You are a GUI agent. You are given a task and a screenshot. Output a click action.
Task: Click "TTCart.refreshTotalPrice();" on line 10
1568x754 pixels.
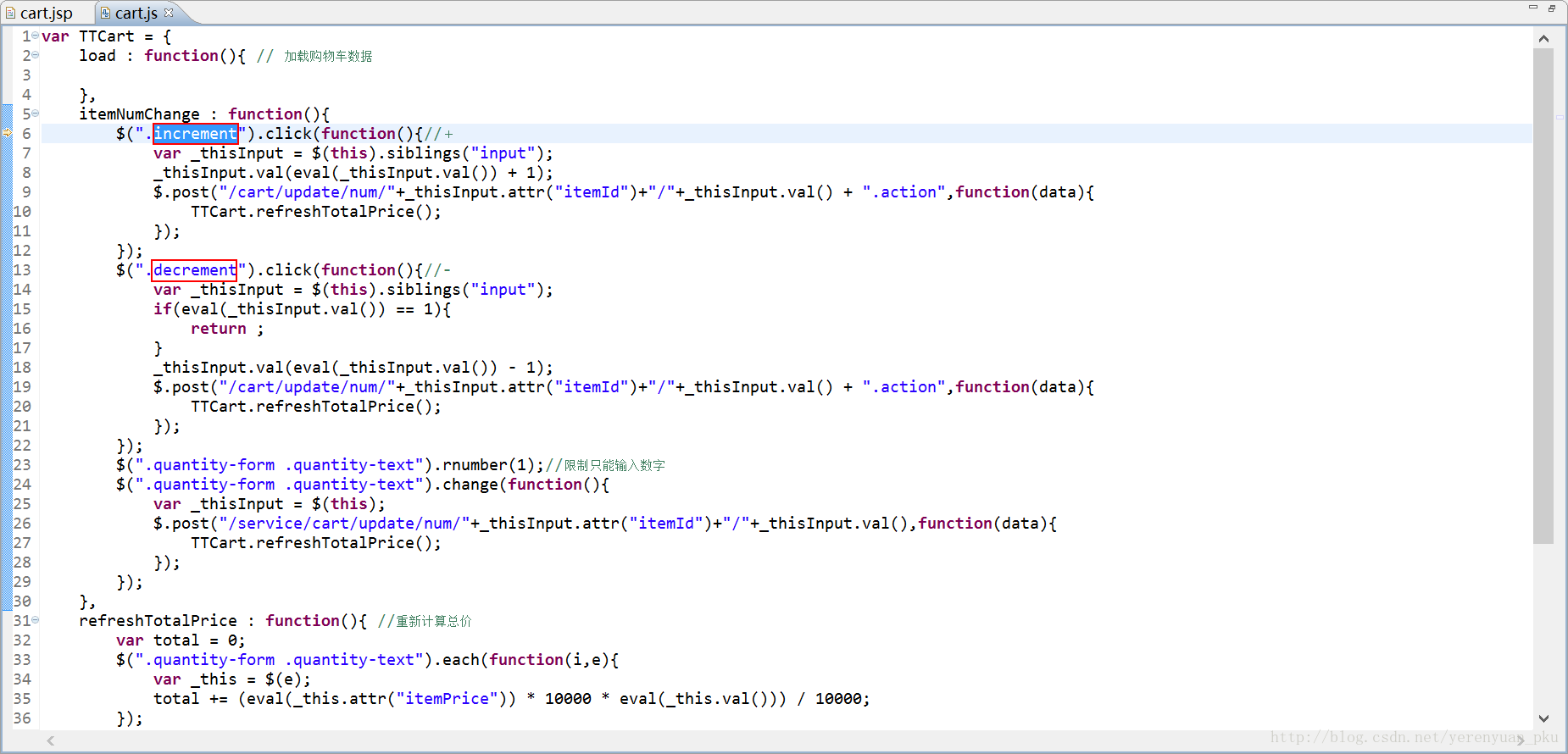[x=316, y=212]
